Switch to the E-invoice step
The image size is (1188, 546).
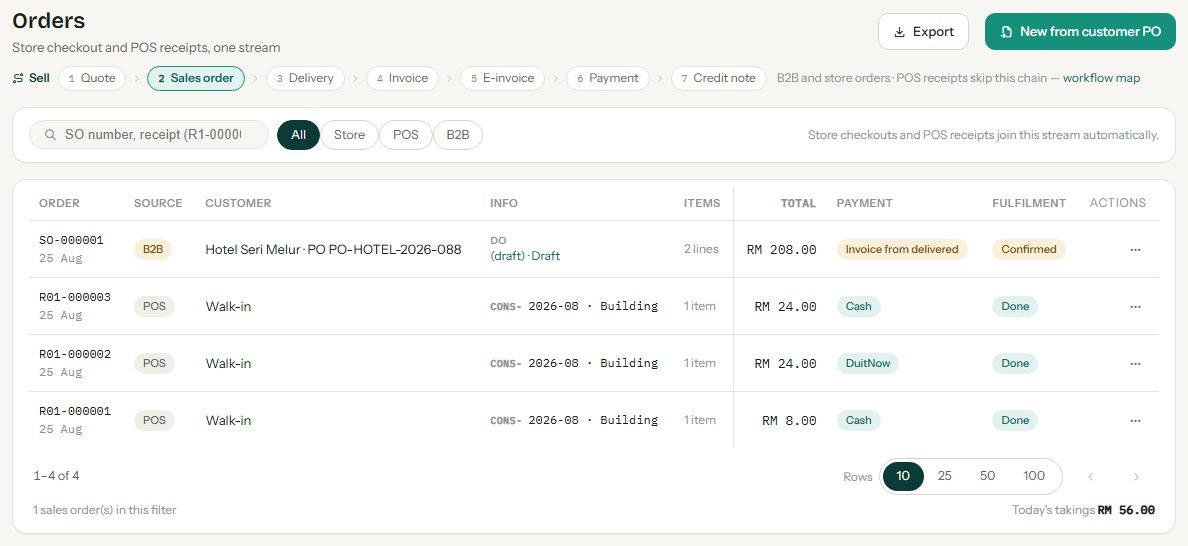click(502, 78)
